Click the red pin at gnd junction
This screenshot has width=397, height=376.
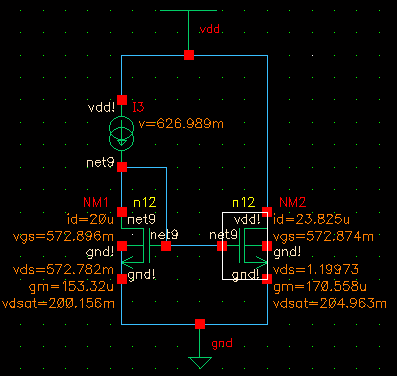click(200, 324)
